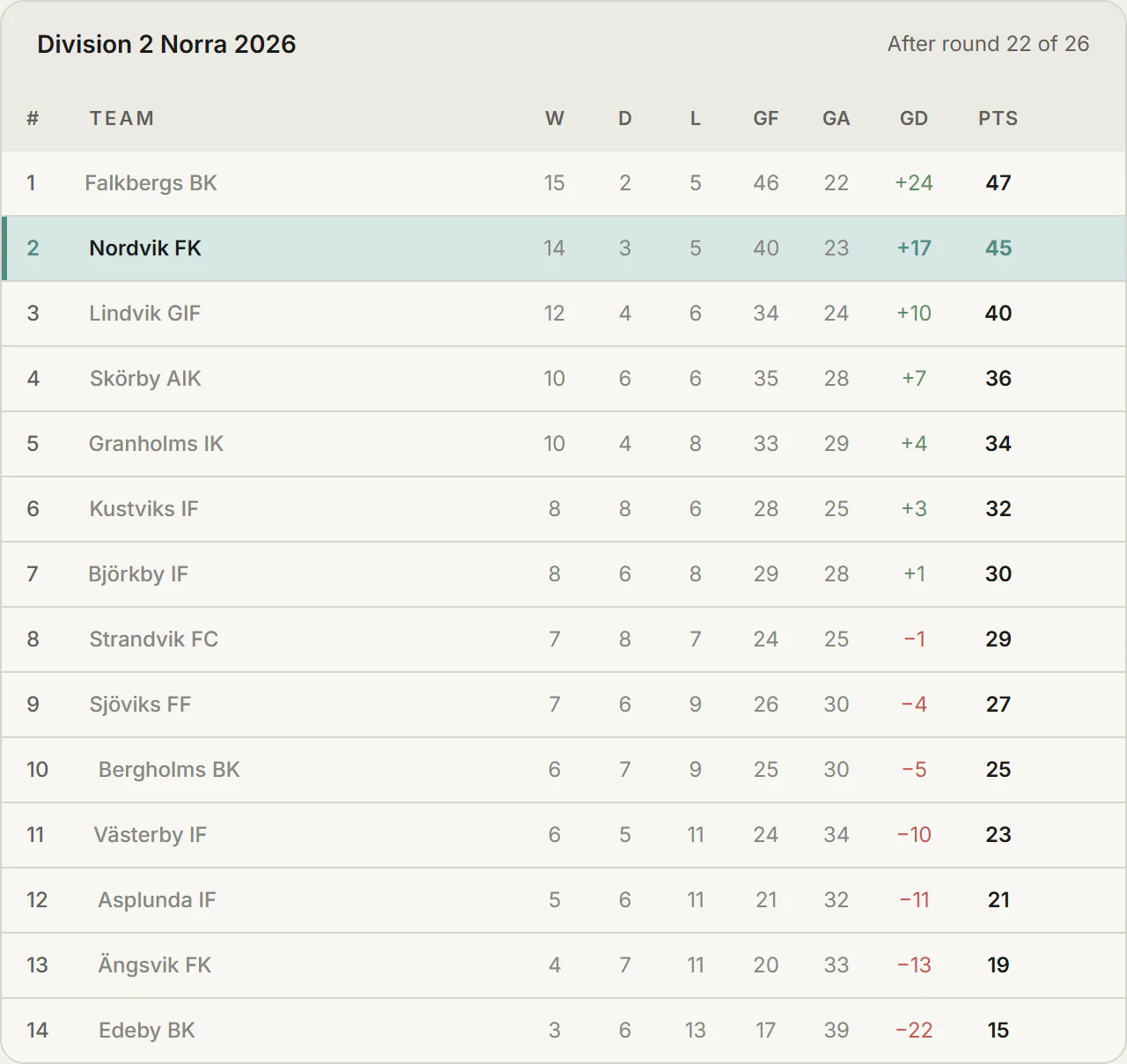The height and width of the screenshot is (1064, 1127).
Task: Open the Strandvik FC team name
Action: coord(153,639)
